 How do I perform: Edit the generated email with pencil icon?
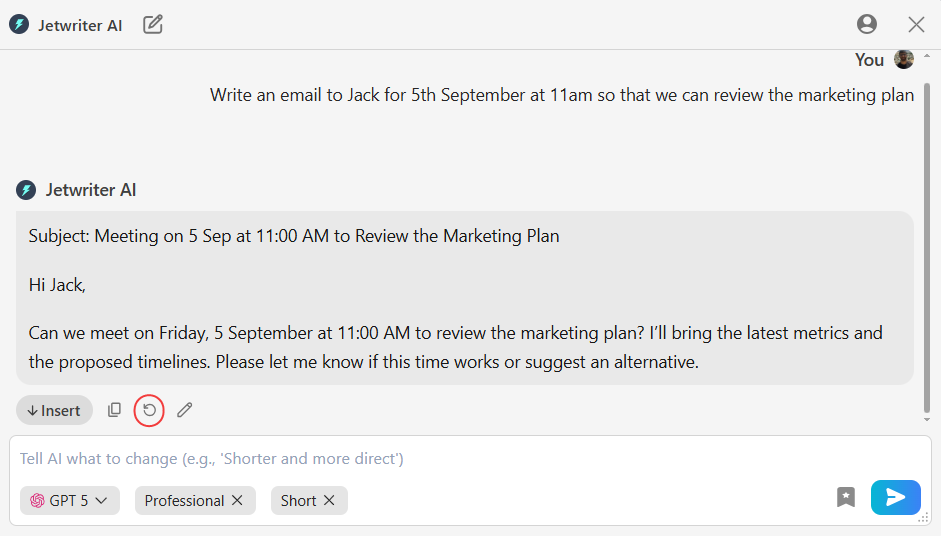(x=185, y=410)
